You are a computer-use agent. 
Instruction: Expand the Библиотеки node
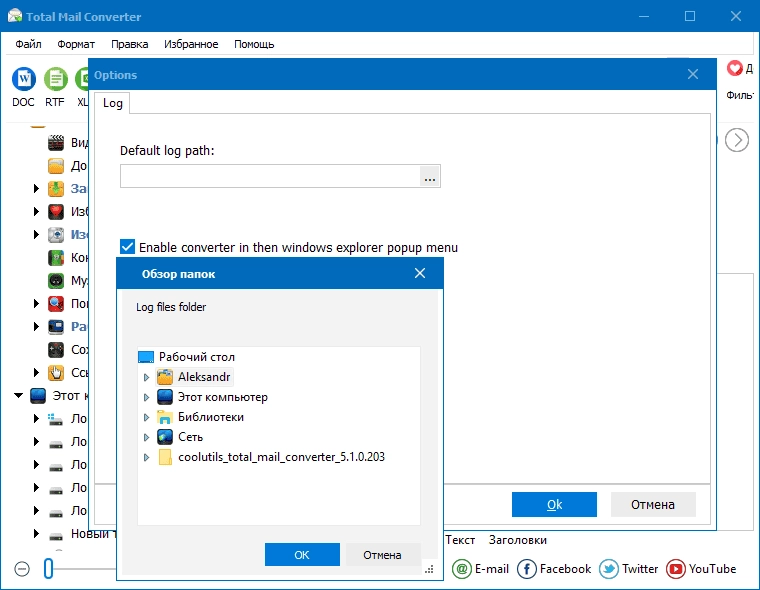point(146,417)
